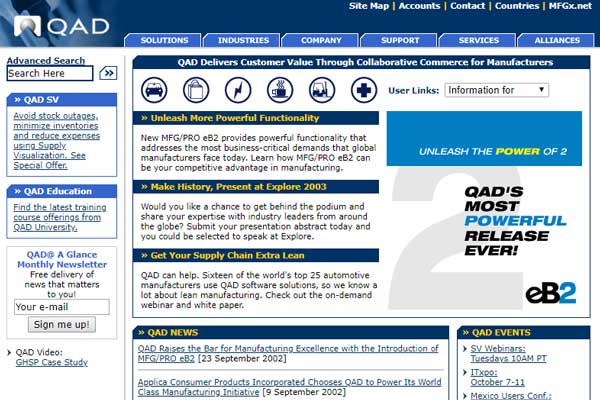This screenshot has width=600, height=400.
Task: Open the Applica Consumer Products news link
Action: 289,387
